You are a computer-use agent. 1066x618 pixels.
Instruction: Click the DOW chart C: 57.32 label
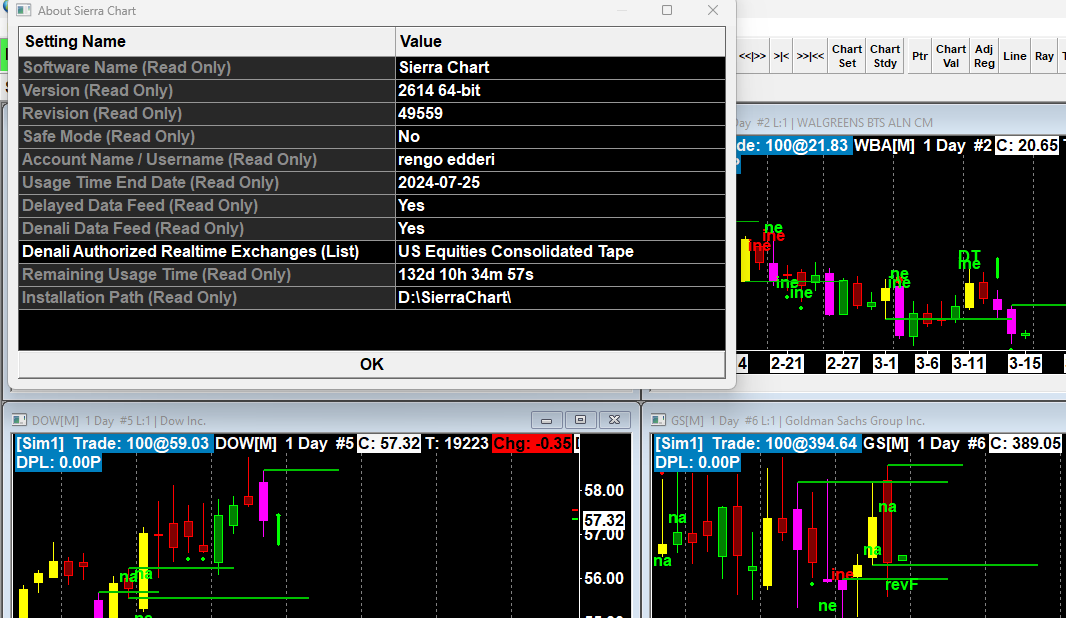pyautogui.click(x=390, y=444)
